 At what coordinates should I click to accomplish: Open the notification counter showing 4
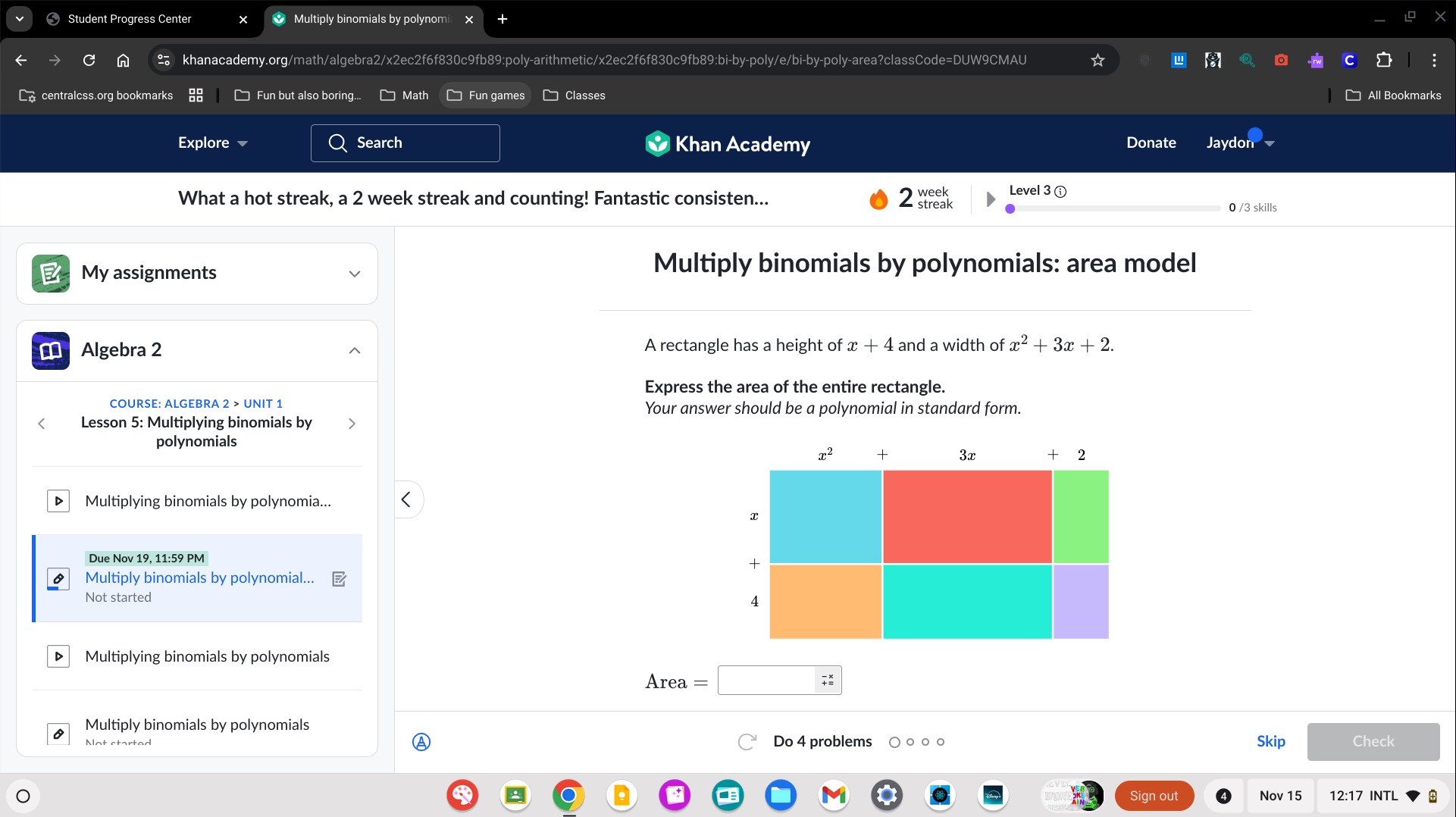click(x=1223, y=796)
